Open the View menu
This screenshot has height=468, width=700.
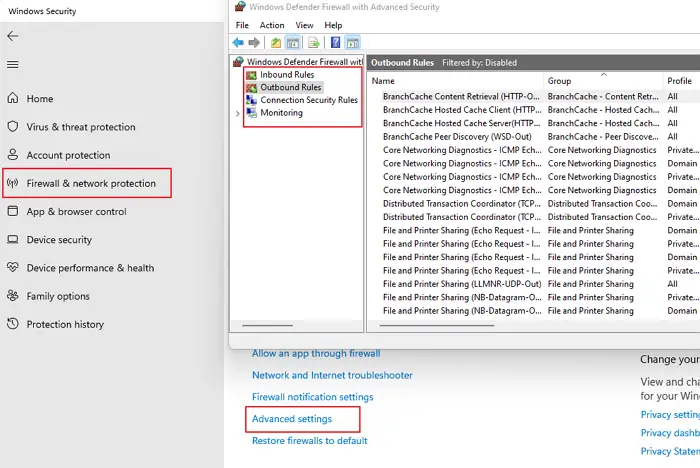click(x=304, y=25)
